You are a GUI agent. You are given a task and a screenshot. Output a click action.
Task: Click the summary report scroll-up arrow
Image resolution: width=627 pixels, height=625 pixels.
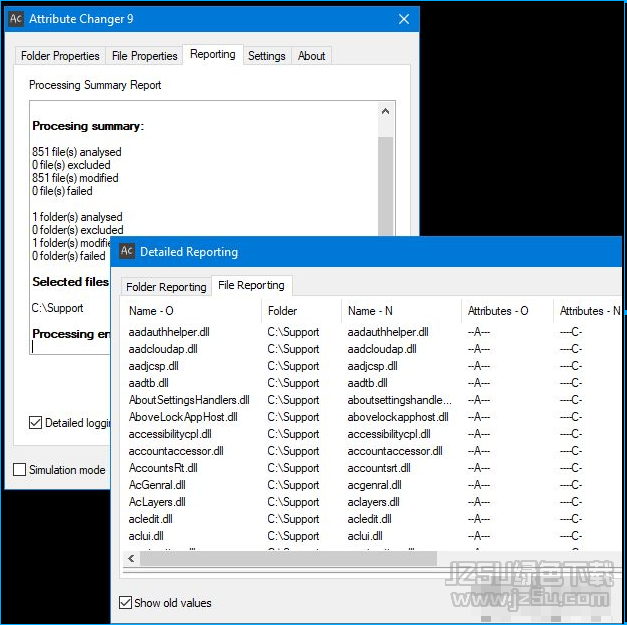coord(385,111)
